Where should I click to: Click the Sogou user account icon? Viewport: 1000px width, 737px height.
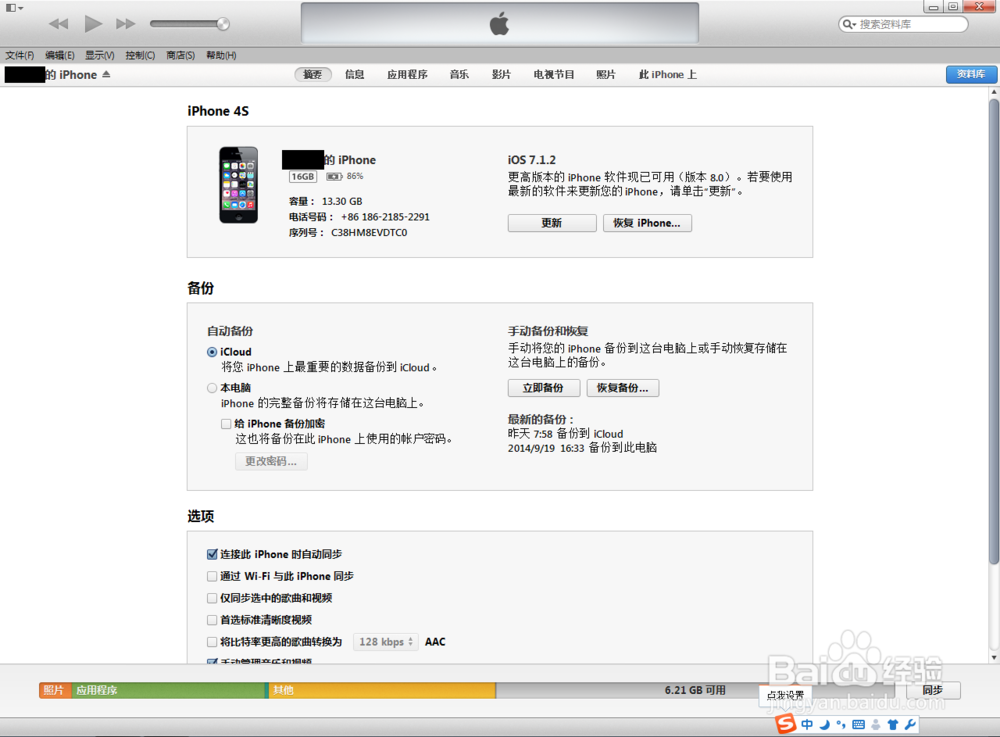876,724
